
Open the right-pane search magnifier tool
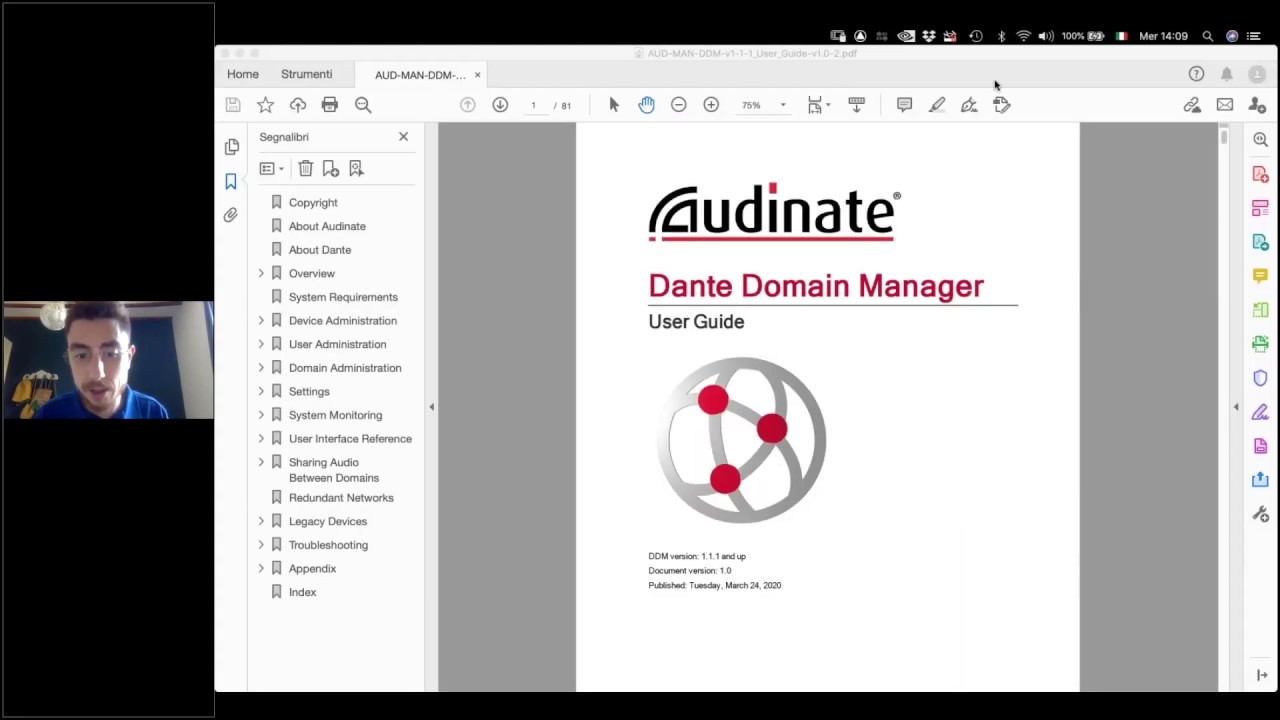coord(1260,140)
